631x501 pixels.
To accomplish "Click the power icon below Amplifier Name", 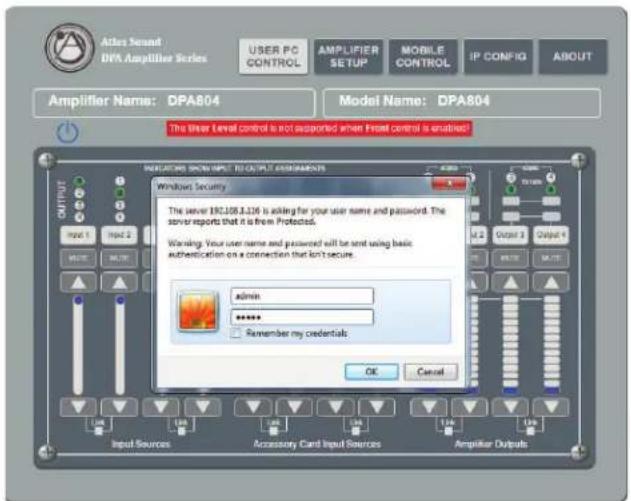I will pos(67,132).
